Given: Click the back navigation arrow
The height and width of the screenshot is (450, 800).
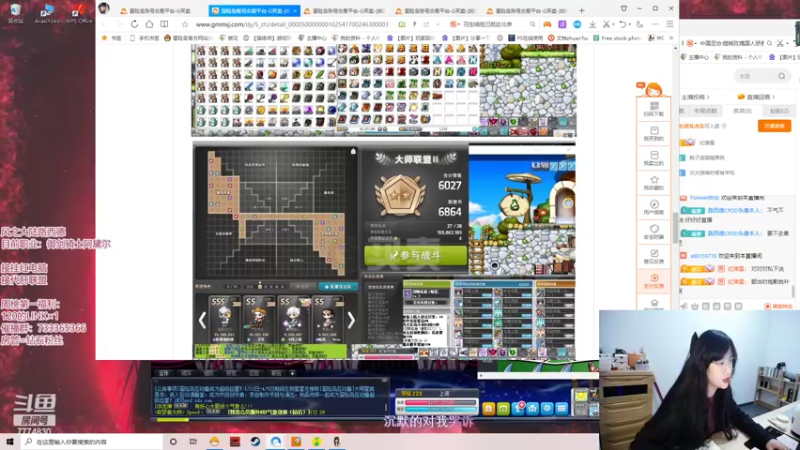Looking at the screenshot, I should 105,24.
